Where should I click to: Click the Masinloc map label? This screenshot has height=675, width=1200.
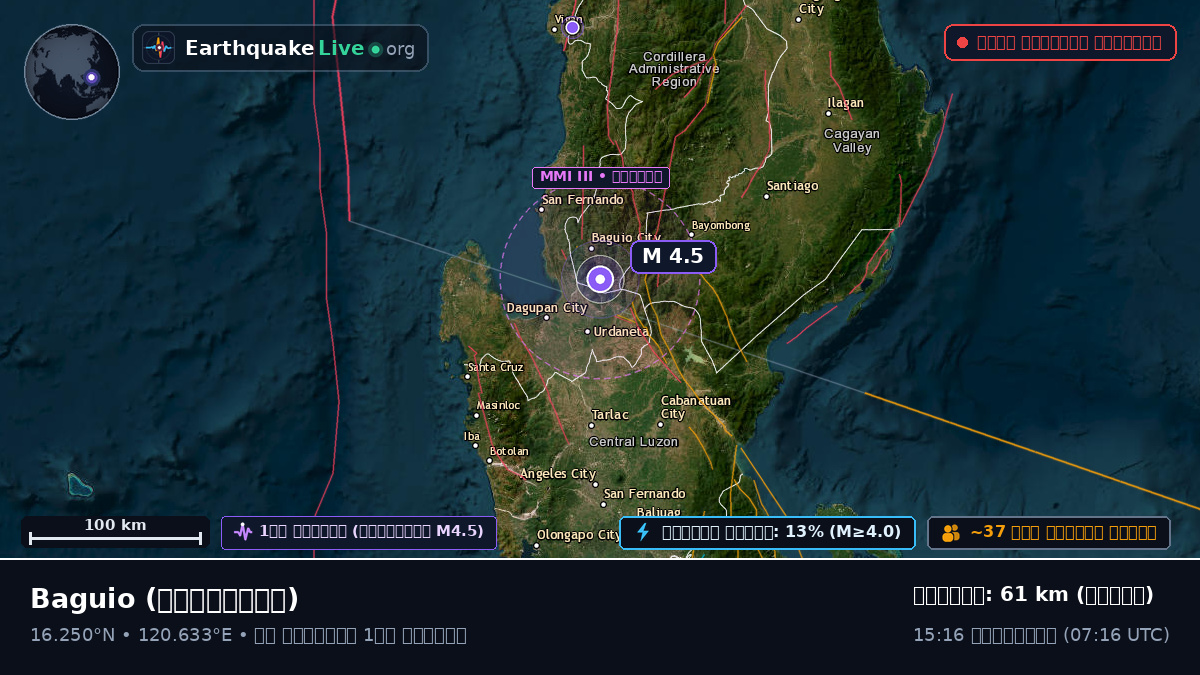[x=498, y=406]
